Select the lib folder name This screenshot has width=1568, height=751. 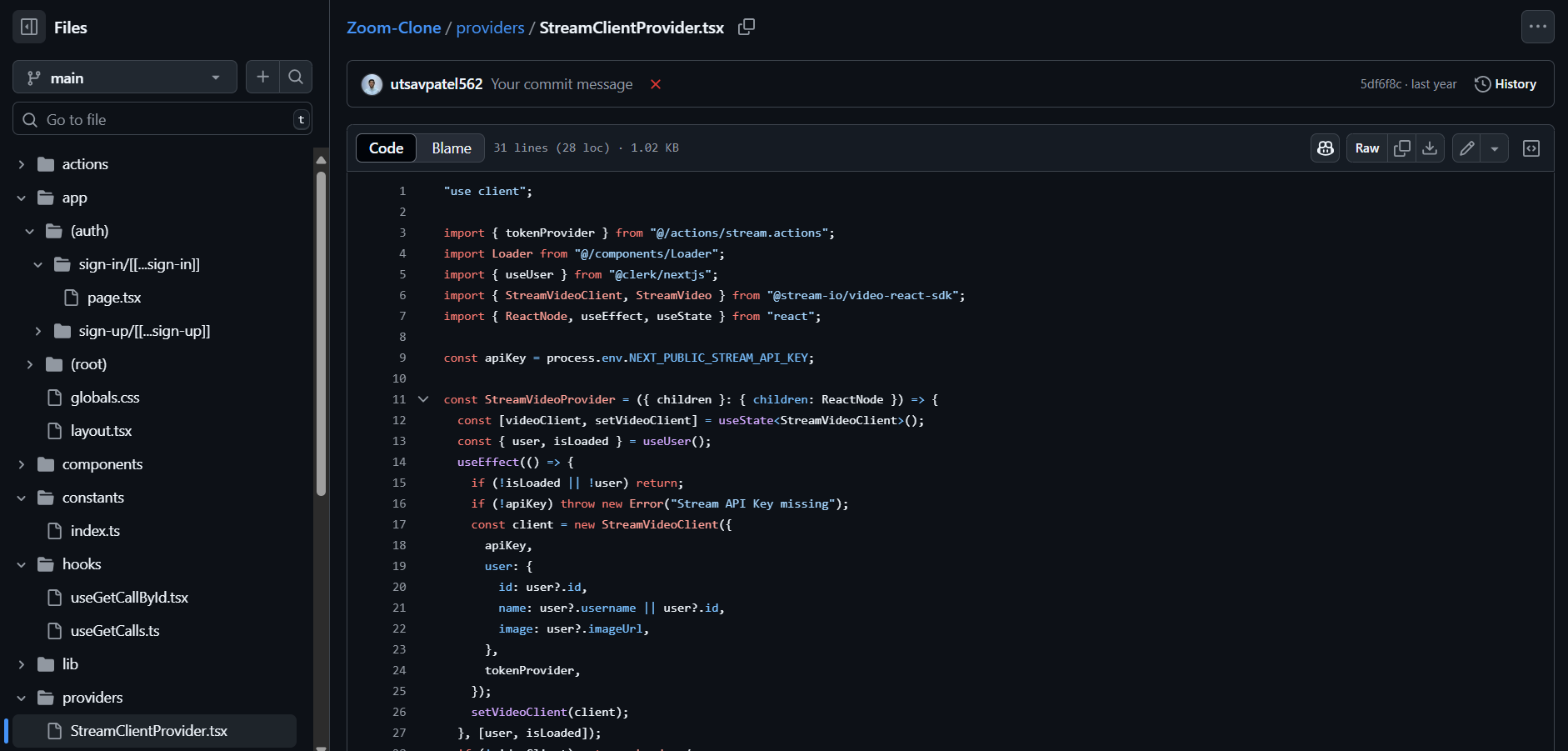coord(70,664)
